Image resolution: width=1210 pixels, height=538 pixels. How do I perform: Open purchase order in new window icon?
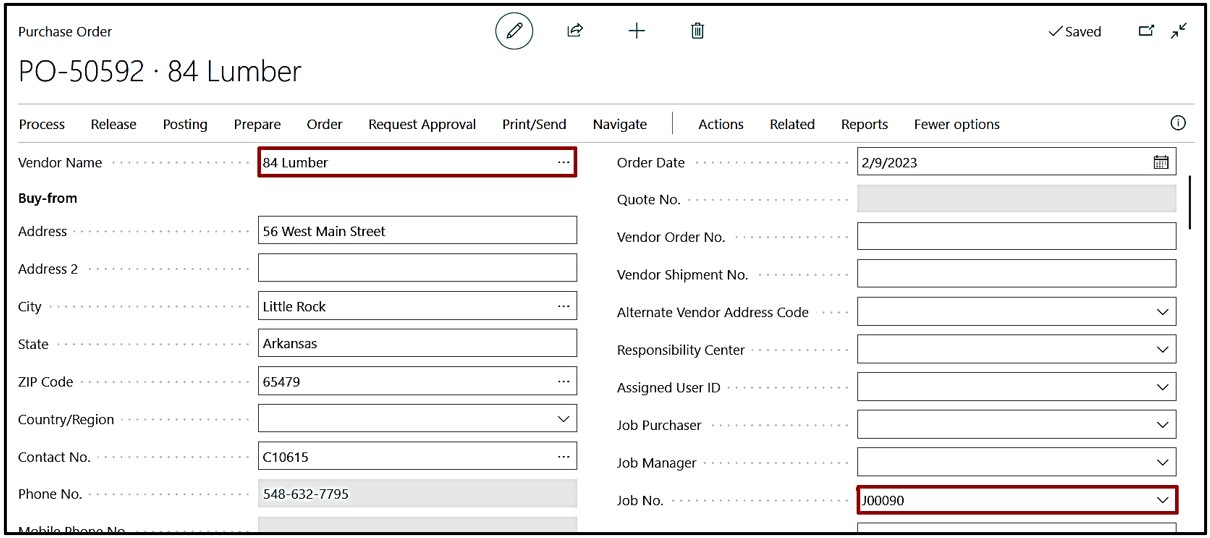click(1146, 31)
